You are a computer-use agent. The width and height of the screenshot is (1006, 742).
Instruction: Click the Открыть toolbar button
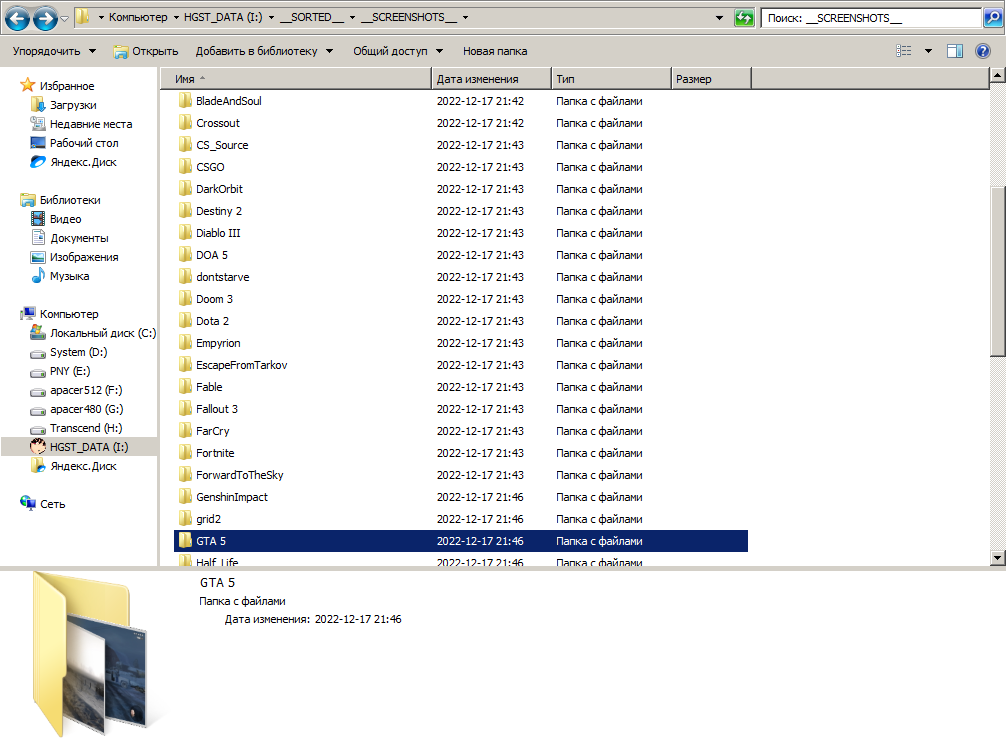pos(146,51)
